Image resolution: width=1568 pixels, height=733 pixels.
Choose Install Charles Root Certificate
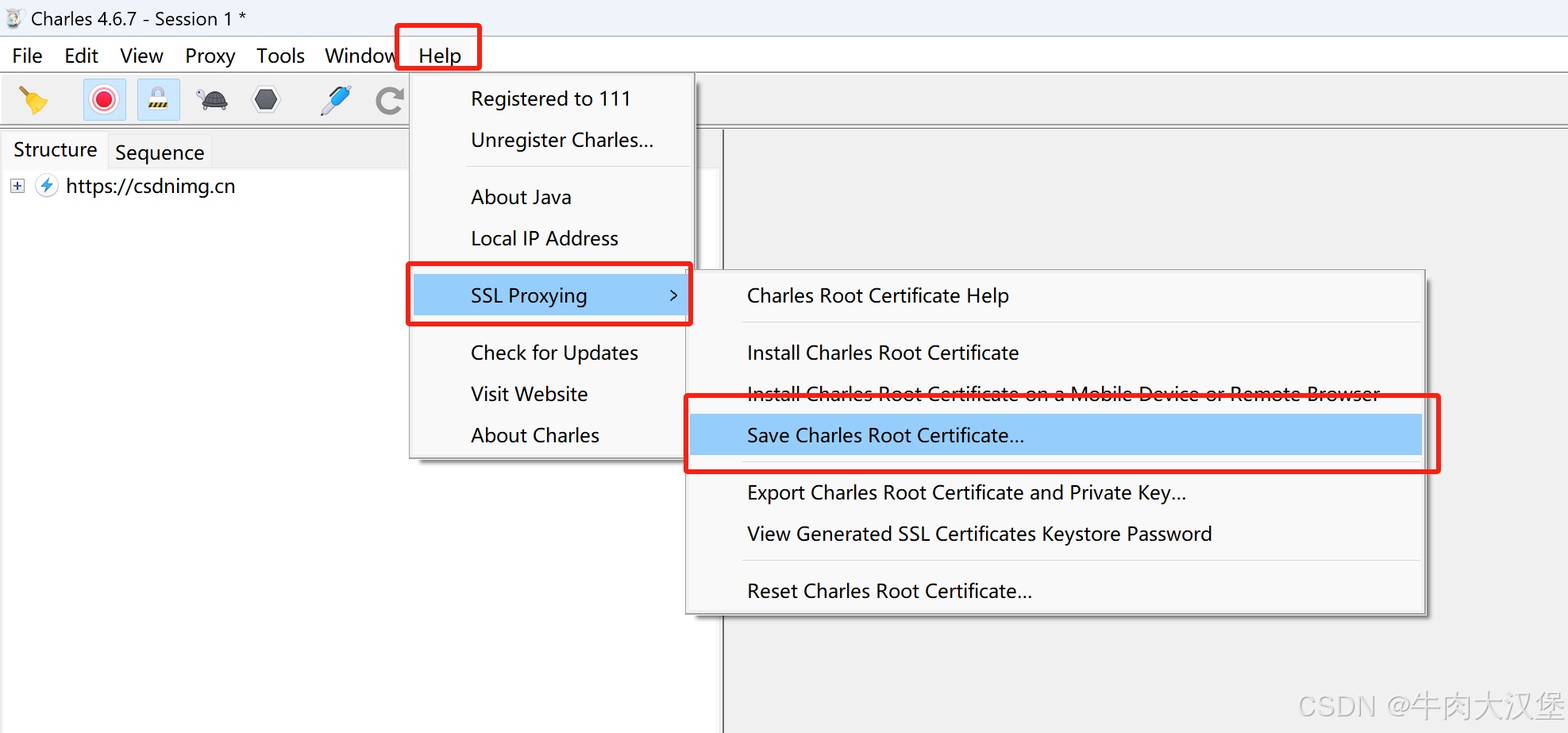pos(1056,353)
